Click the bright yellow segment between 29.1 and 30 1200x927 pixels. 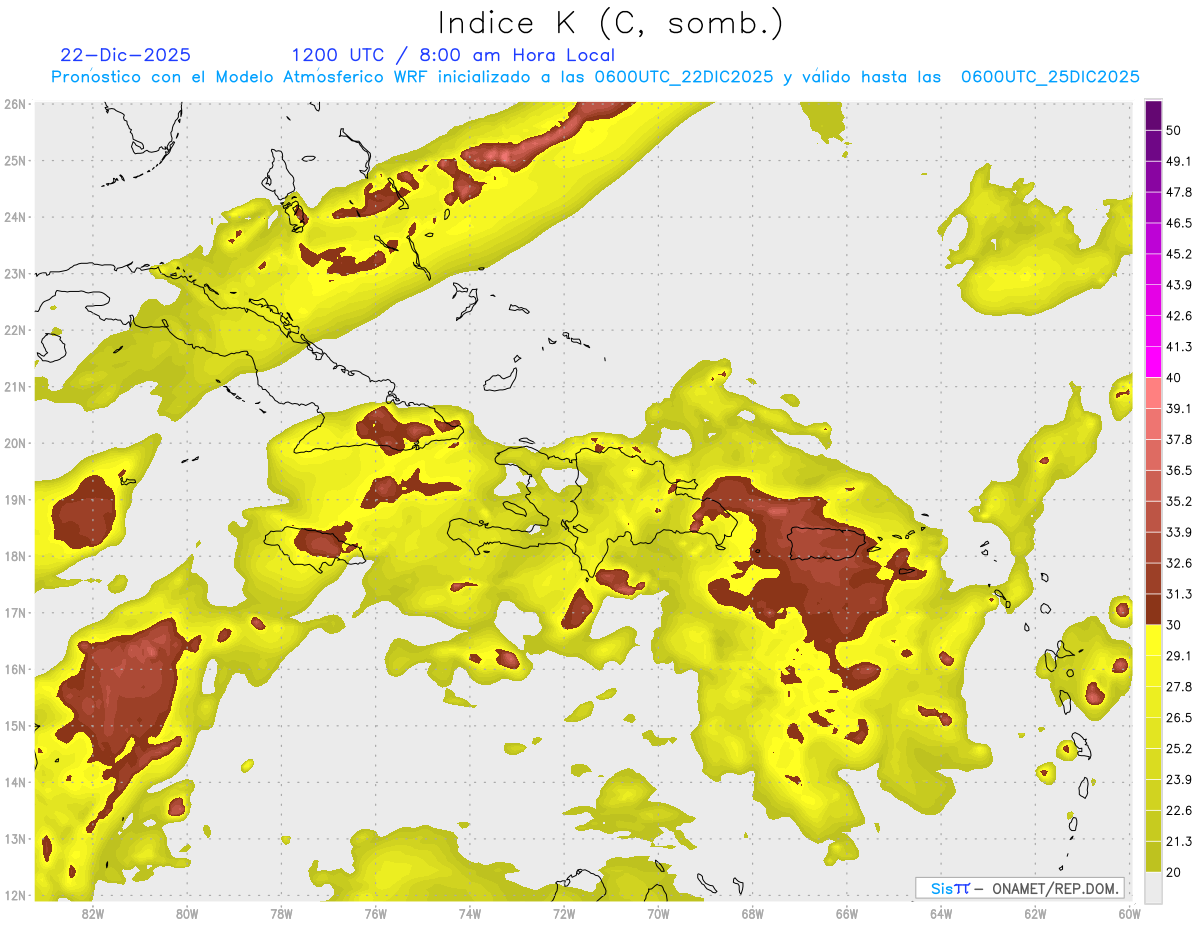coord(1153,639)
